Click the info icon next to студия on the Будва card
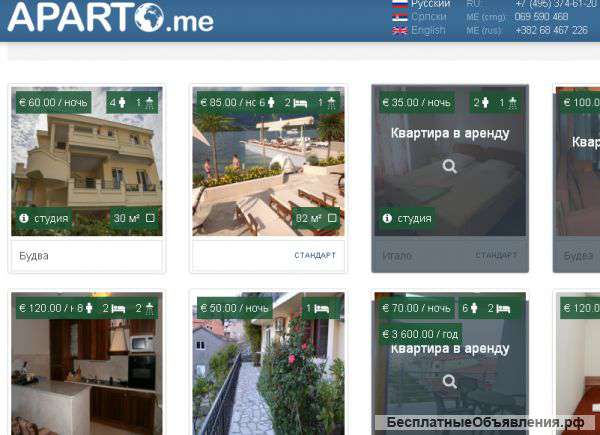Screen dimensions: 600x435 tap(24, 218)
